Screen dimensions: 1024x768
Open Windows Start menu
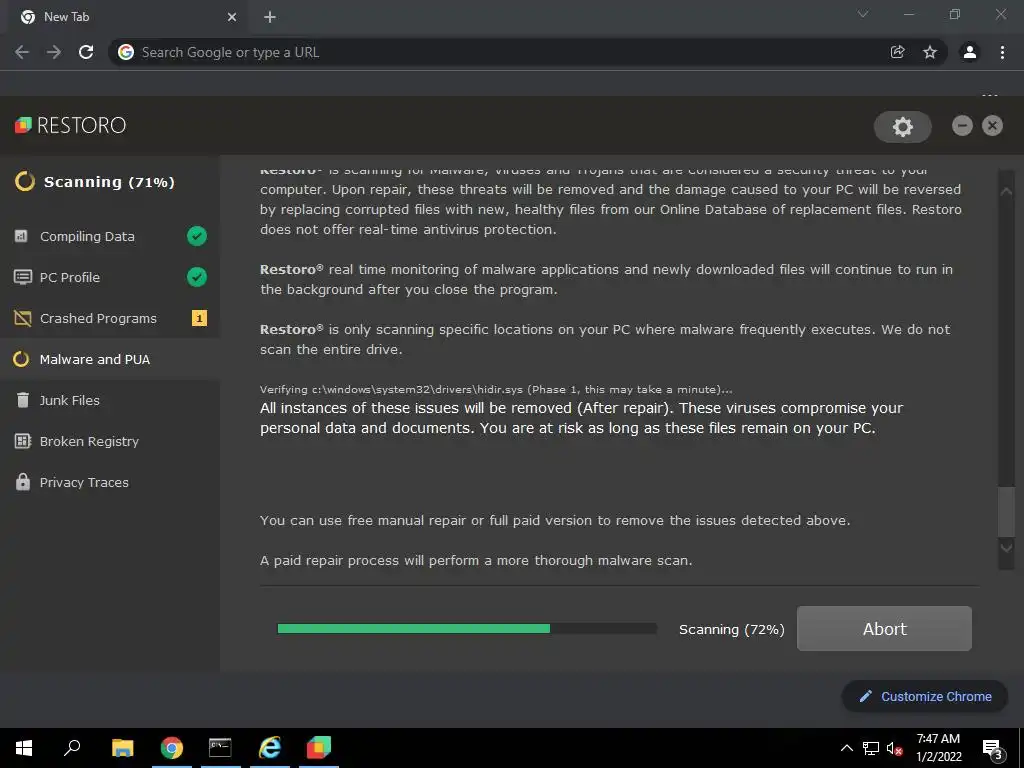coord(24,748)
